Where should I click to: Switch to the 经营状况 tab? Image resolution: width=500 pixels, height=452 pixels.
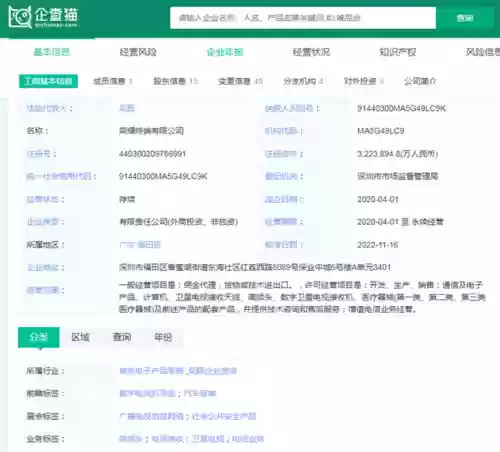[311, 52]
